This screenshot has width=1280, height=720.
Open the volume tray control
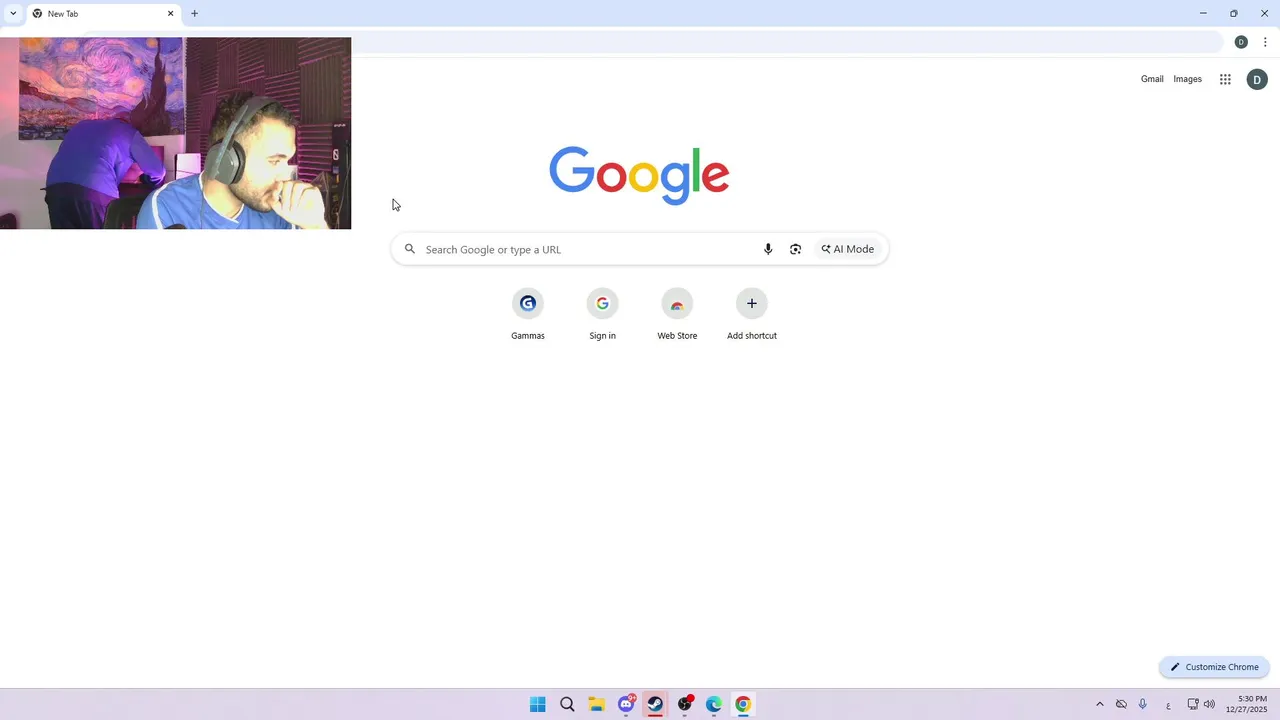pos(1209,704)
